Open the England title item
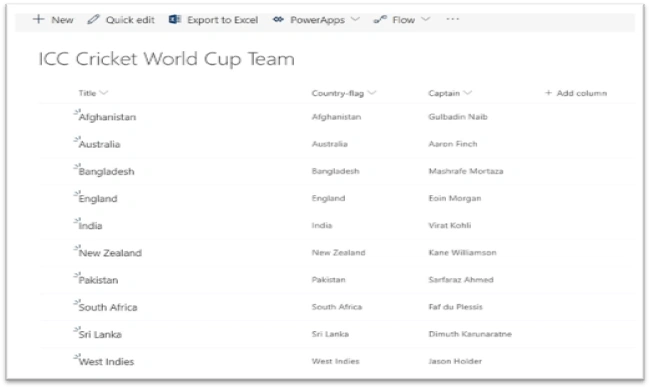The height and width of the screenshot is (389, 651). 98,198
